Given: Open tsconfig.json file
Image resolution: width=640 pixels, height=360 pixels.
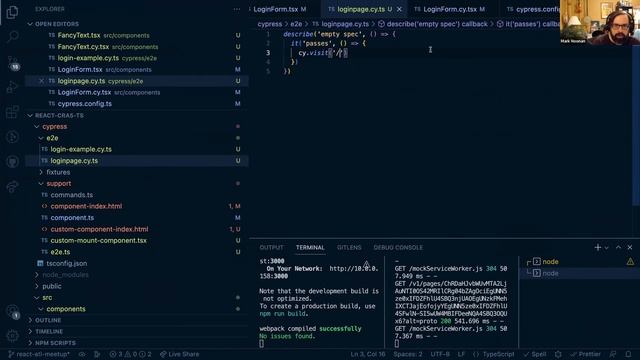Looking at the screenshot, I should [67, 264].
